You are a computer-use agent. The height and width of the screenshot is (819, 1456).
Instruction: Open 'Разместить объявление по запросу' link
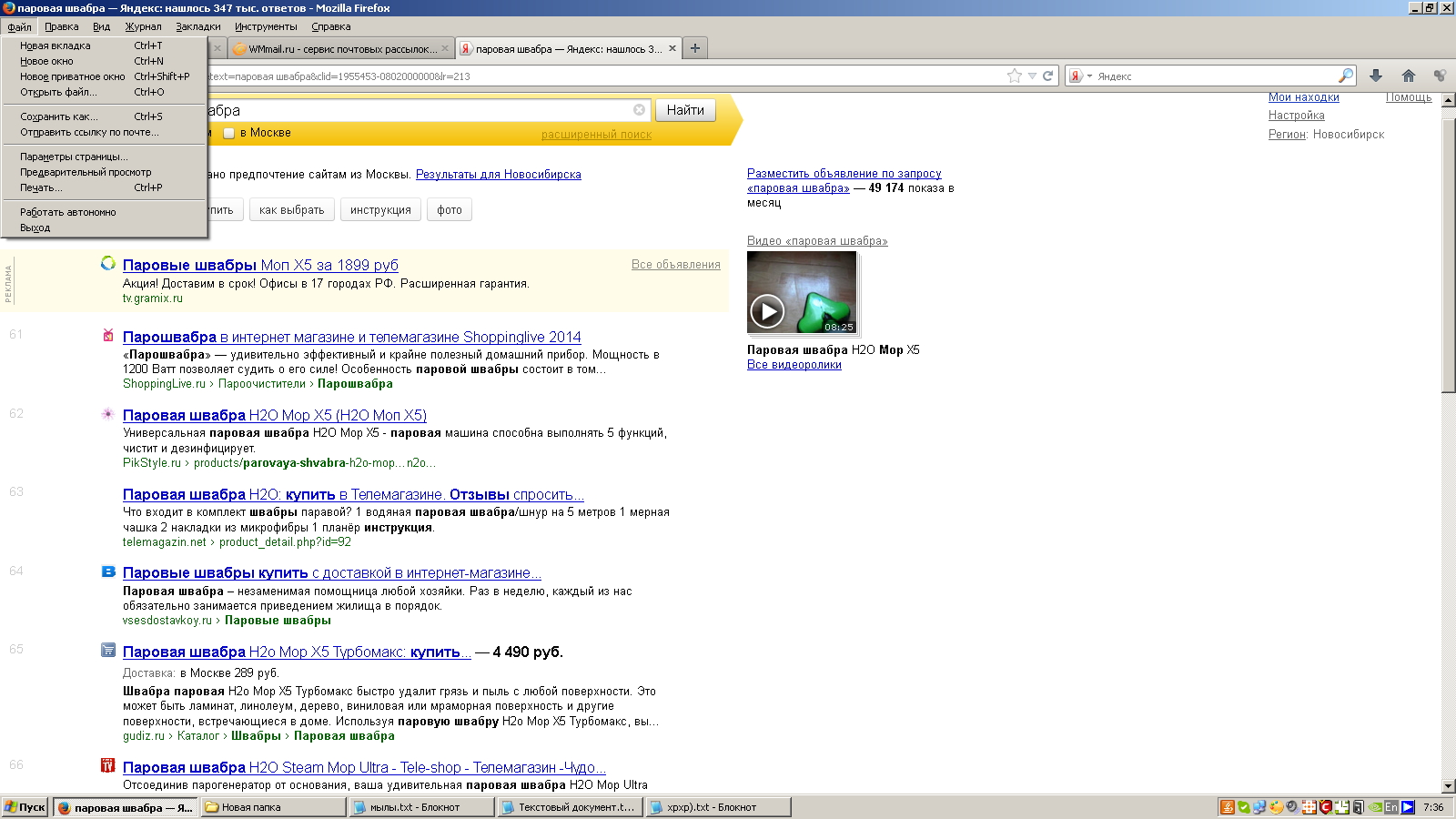pos(844,181)
